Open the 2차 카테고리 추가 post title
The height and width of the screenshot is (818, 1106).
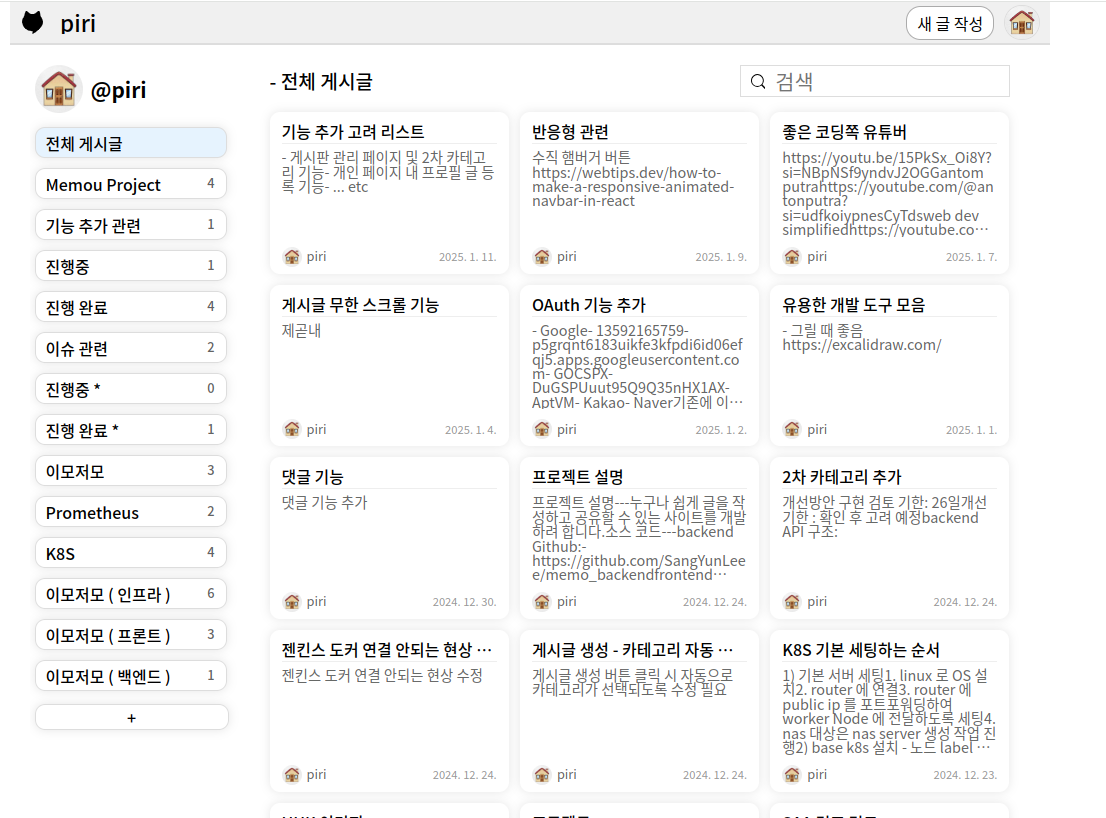(x=842, y=477)
